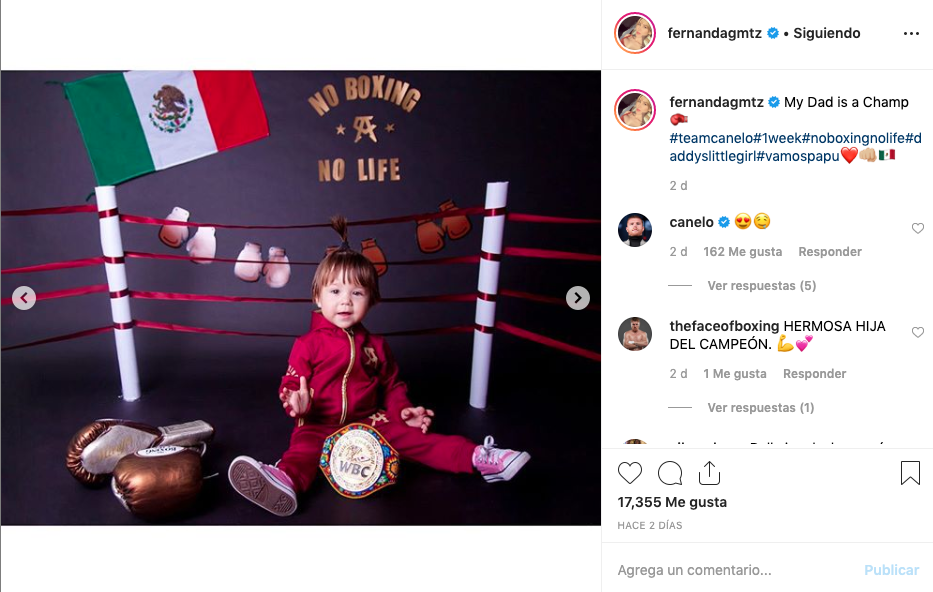The image size is (933, 592).
Task: Like canelo's comment with small heart
Action: 918,228
